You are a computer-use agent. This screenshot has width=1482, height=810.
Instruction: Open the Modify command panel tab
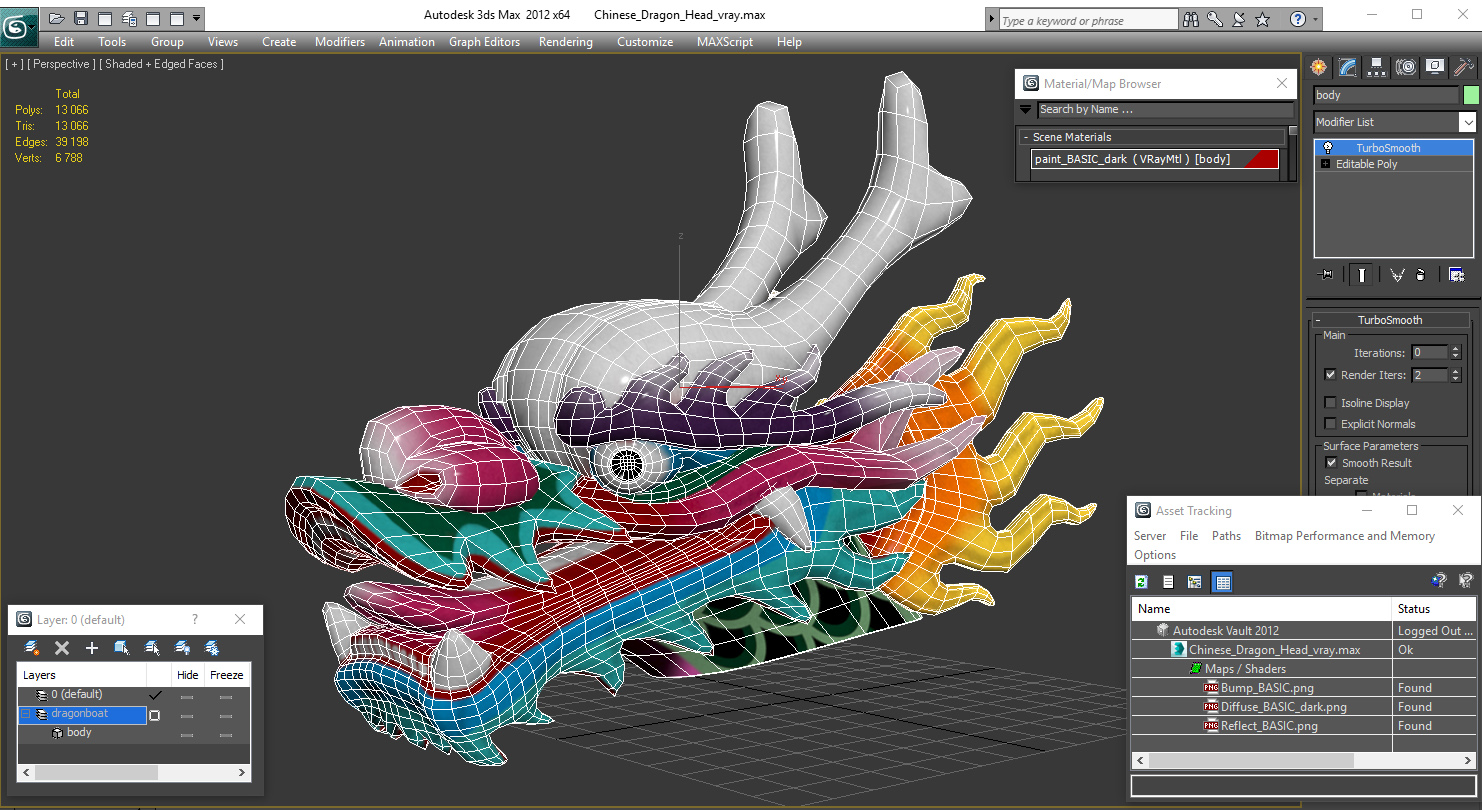pos(1348,67)
